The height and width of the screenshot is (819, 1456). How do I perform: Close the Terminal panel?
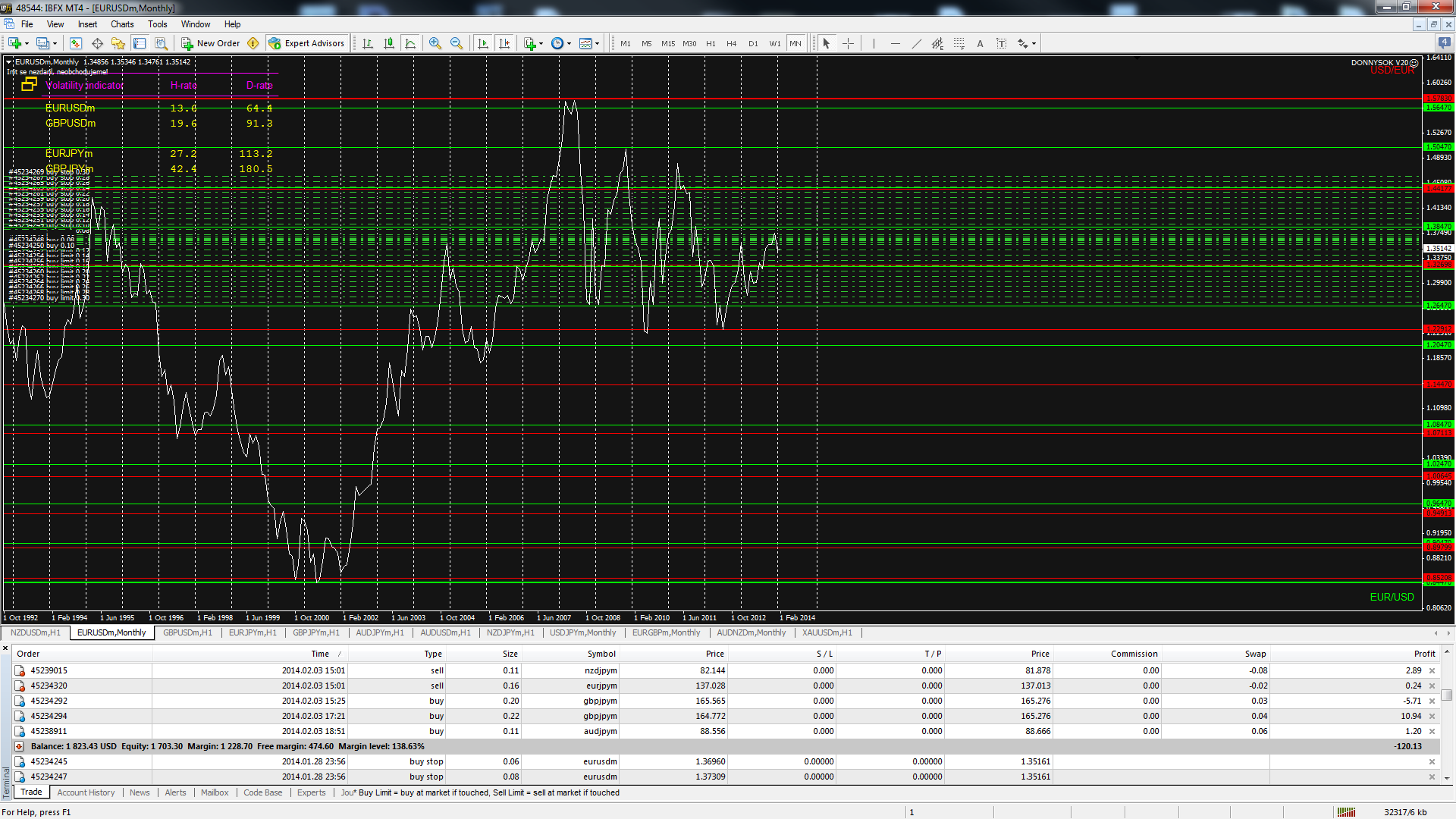(5, 648)
